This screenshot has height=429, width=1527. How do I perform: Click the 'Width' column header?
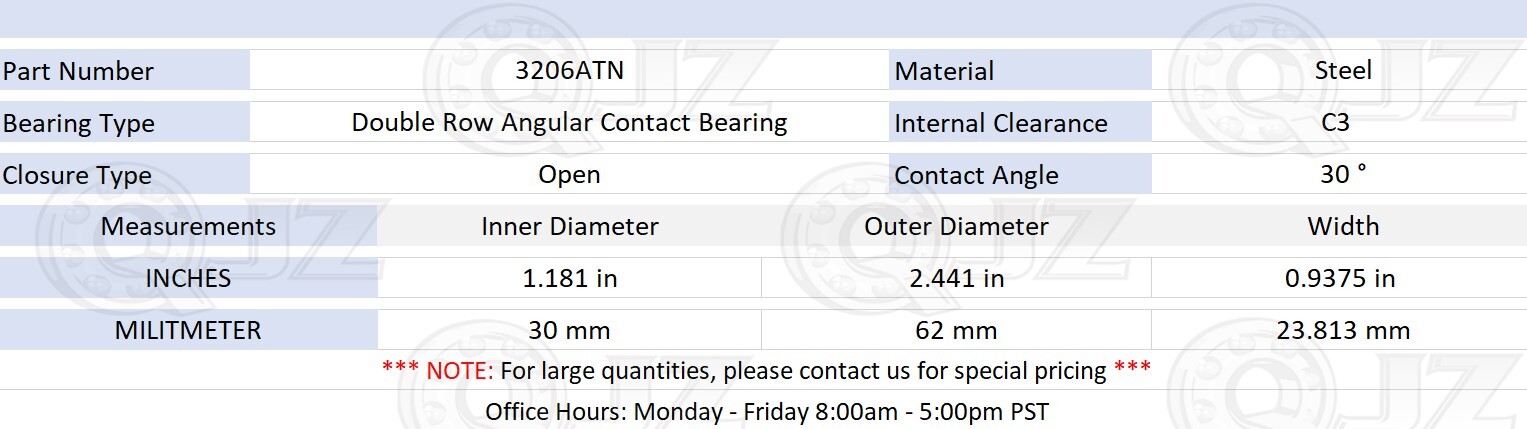[1343, 226]
